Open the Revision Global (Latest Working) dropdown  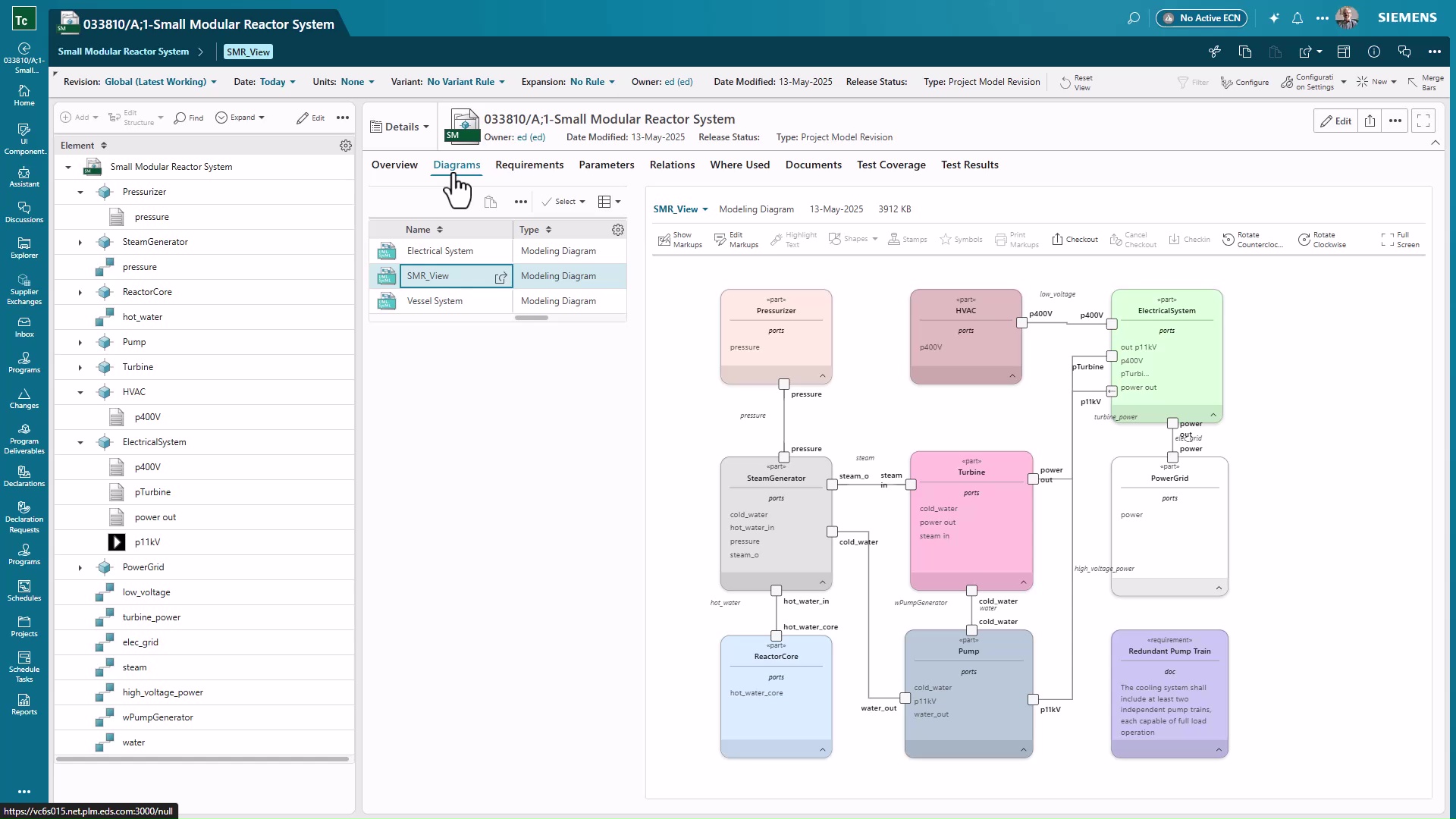click(160, 81)
